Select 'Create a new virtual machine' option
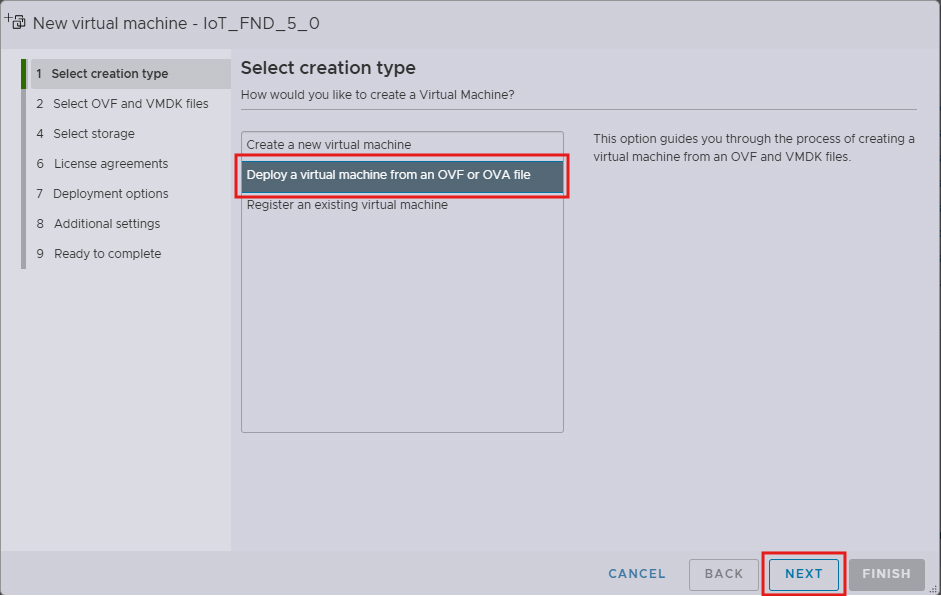Viewport: 941px width, 596px height. click(402, 145)
